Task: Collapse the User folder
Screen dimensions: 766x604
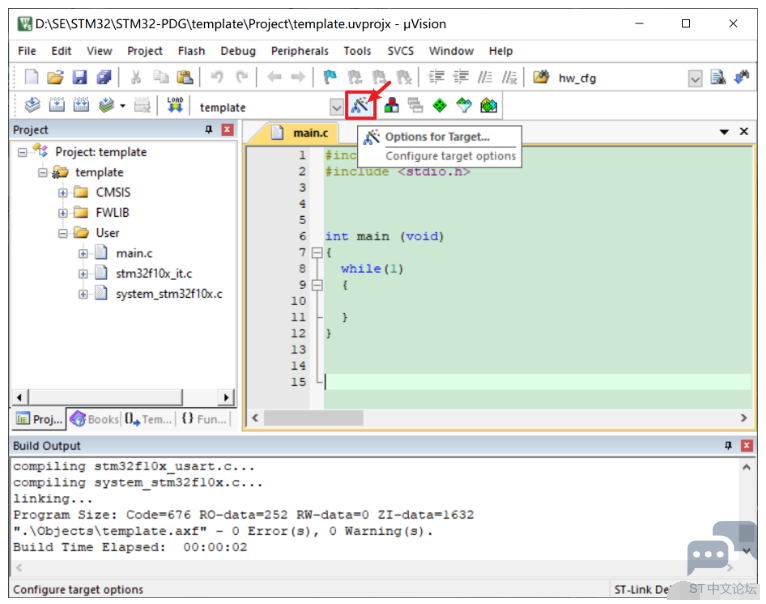Action: (63, 234)
